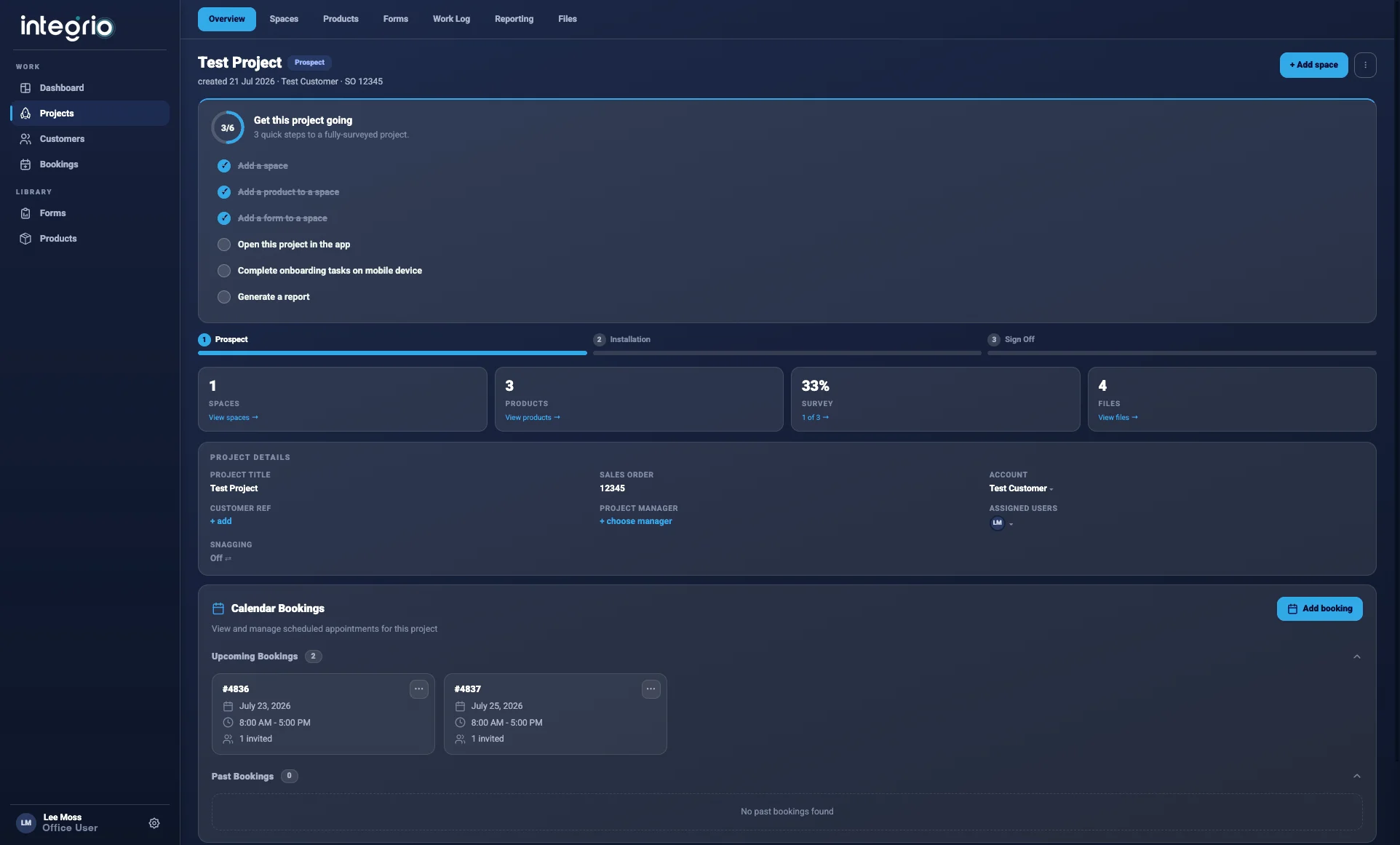Collapse the Past Bookings section
The width and height of the screenshot is (1400, 845).
pyautogui.click(x=1357, y=776)
